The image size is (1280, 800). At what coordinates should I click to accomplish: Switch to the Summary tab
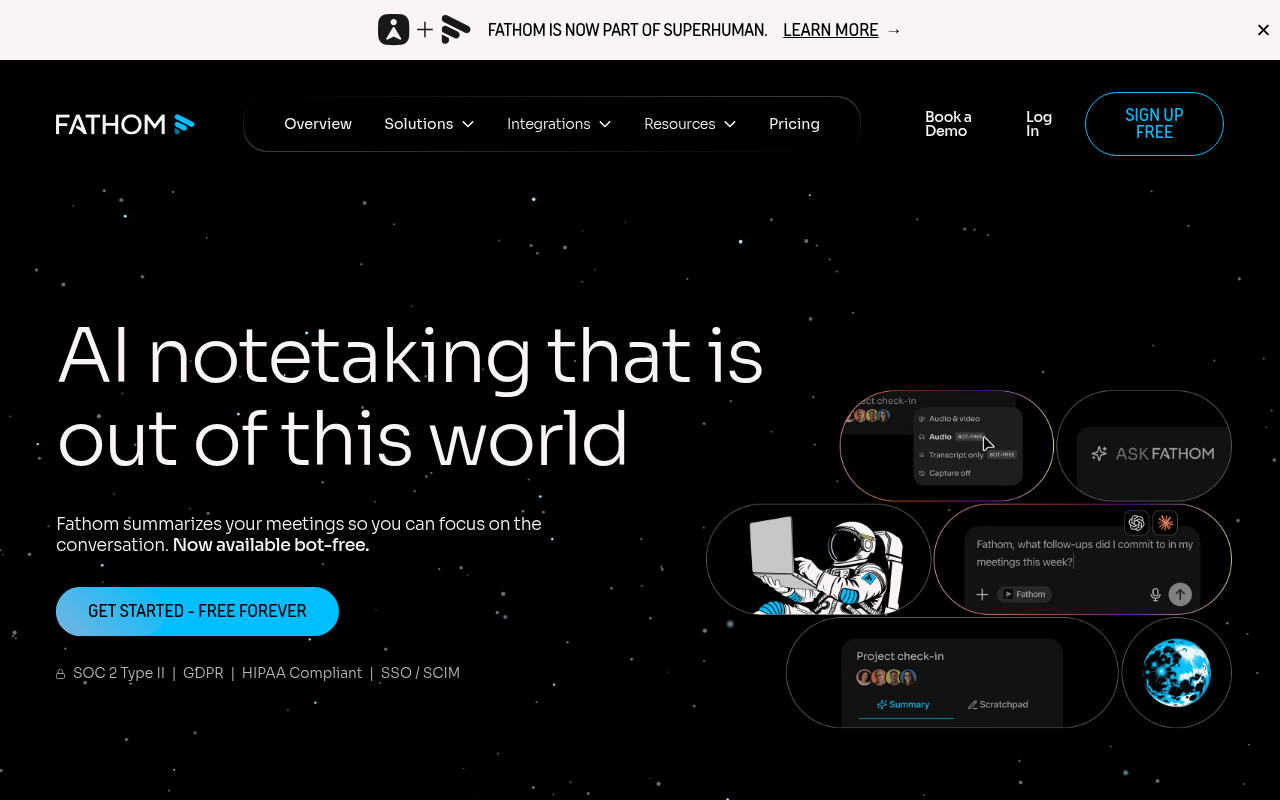pos(903,704)
